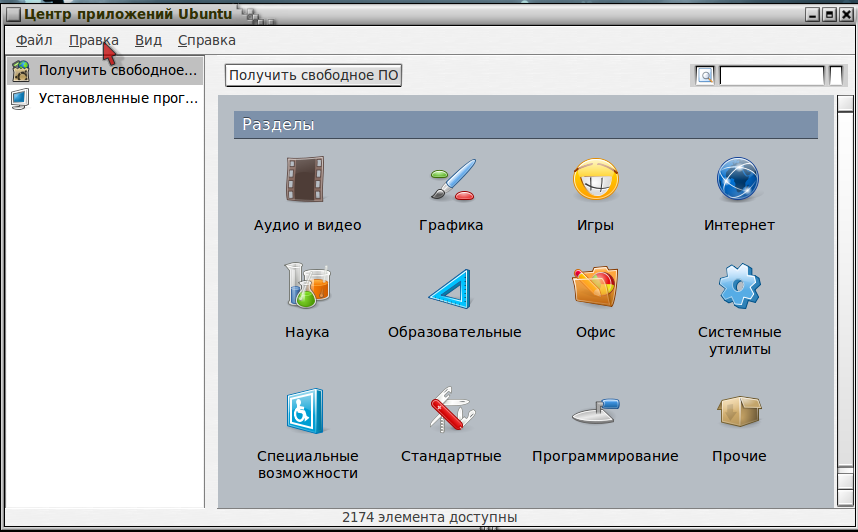Click the Получить свободное ПО button
Viewport: 858px width, 532px height.
point(313,76)
